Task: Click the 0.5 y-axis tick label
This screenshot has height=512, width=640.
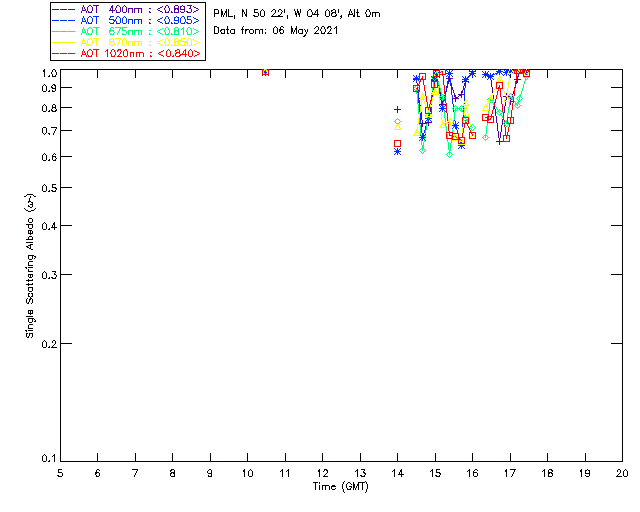Action: tap(49, 188)
